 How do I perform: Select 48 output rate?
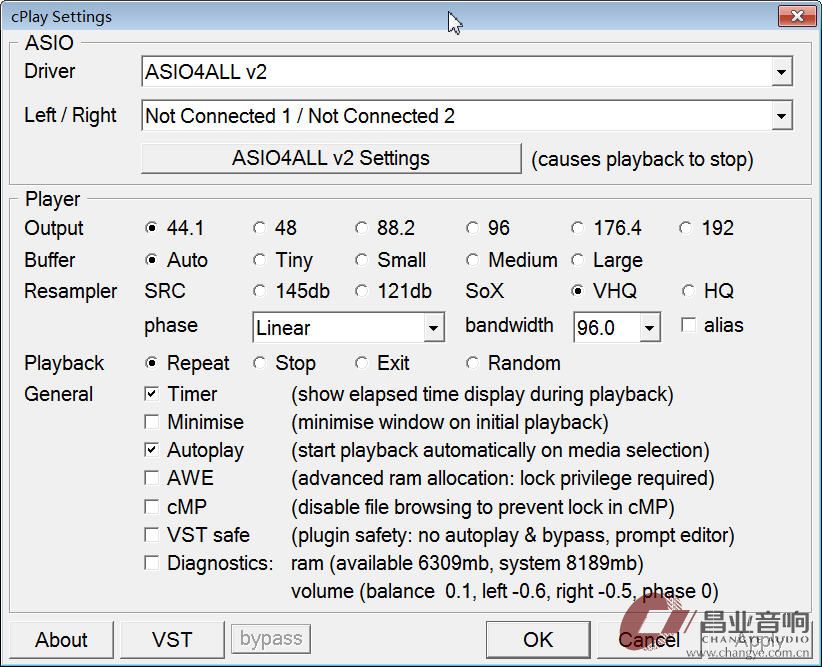pyautogui.click(x=259, y=228)
